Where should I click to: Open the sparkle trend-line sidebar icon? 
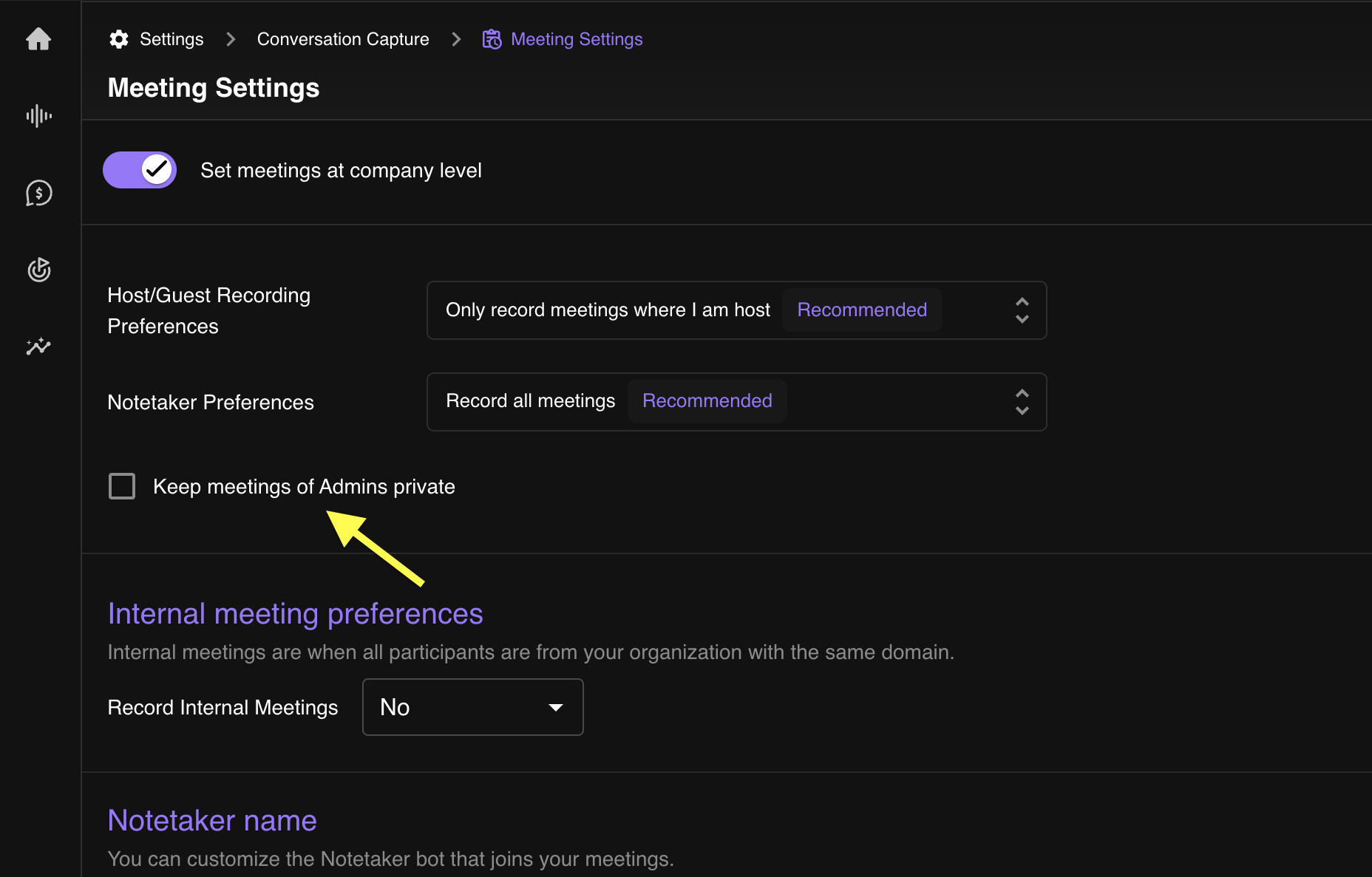tap(38, 347)
